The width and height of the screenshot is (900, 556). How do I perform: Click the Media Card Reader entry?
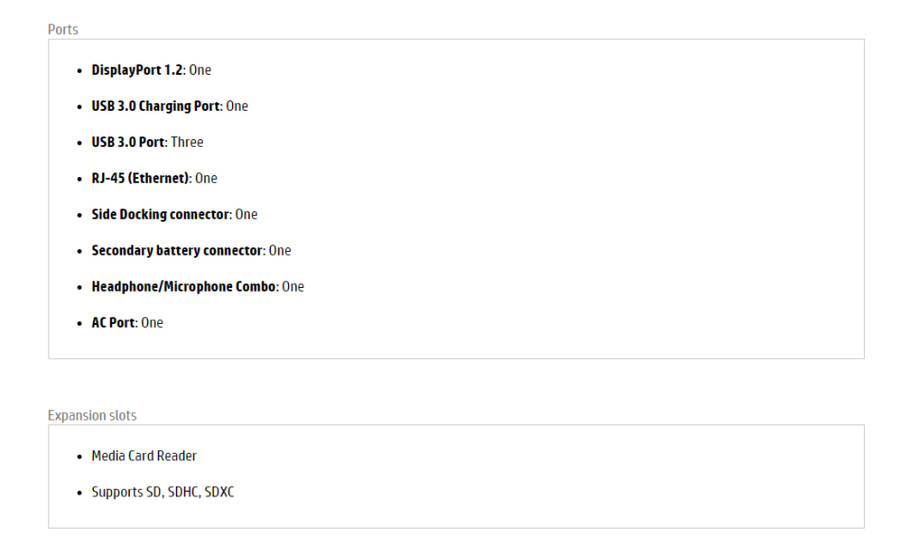pyautogui.click(x=144, y=456)
